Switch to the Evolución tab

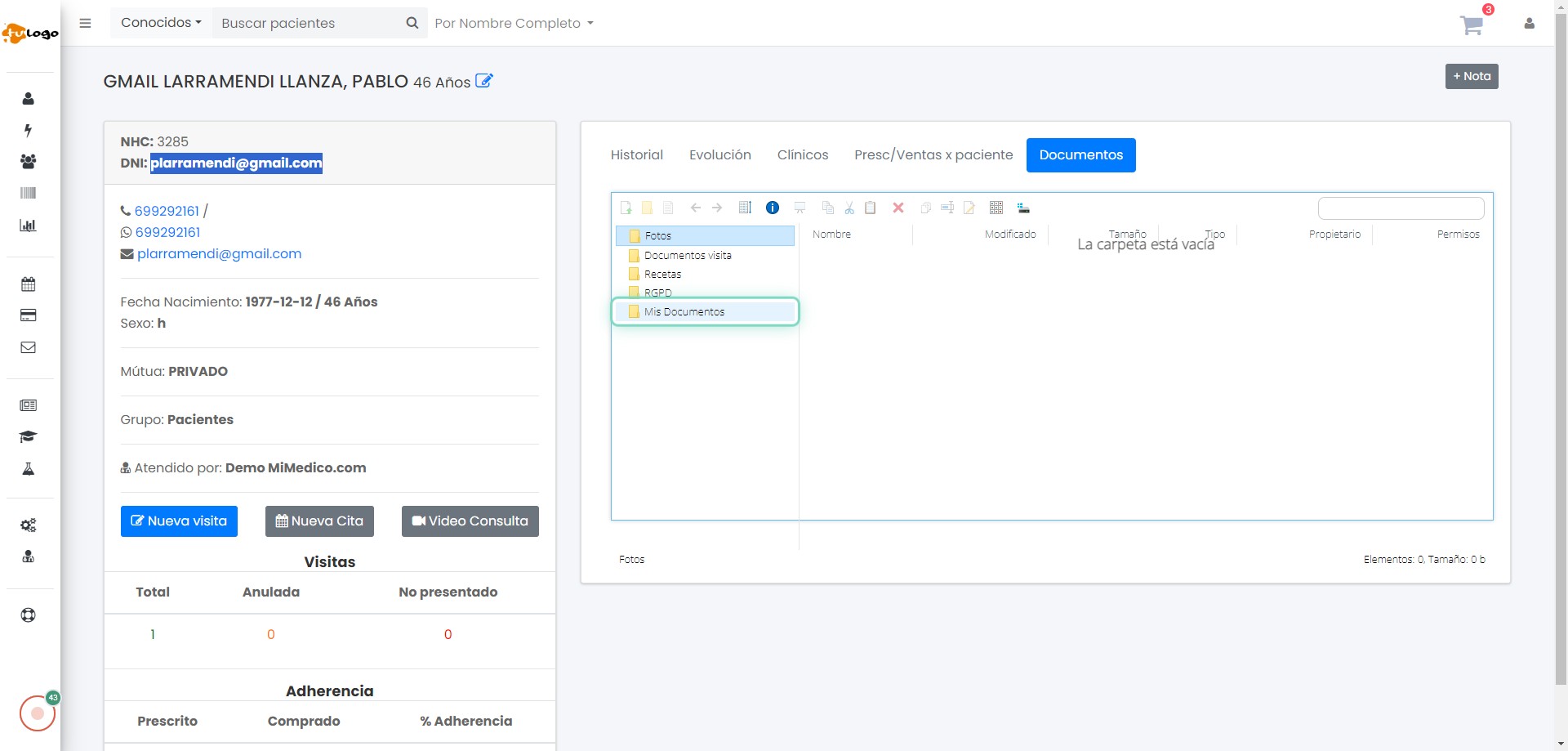(720, 155)
